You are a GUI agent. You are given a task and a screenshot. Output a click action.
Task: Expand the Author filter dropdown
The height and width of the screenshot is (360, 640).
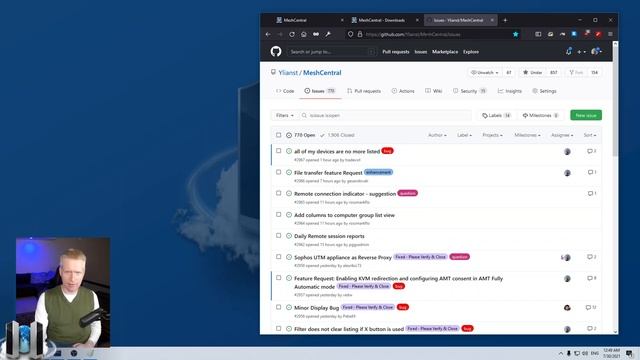coord(437,135)
